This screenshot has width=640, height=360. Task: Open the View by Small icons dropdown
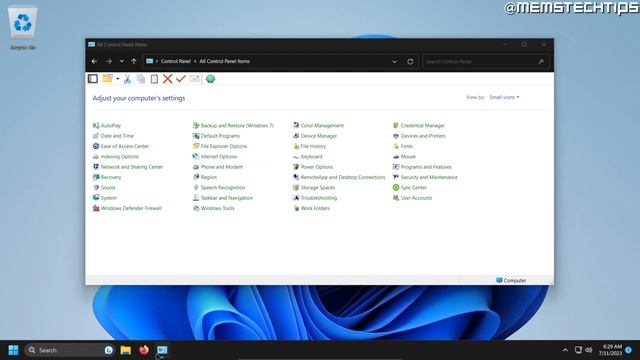click(x=504, y=97)
